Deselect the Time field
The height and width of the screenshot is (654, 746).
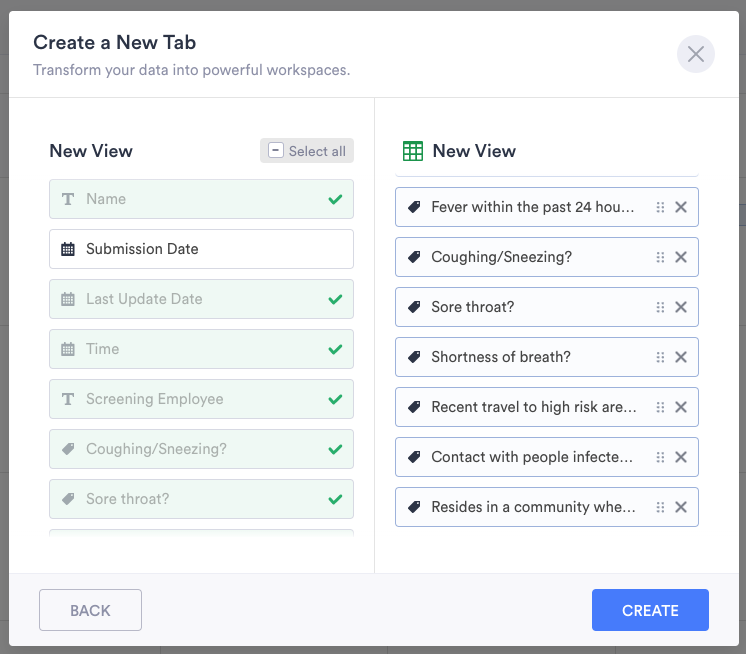[201, 349]
